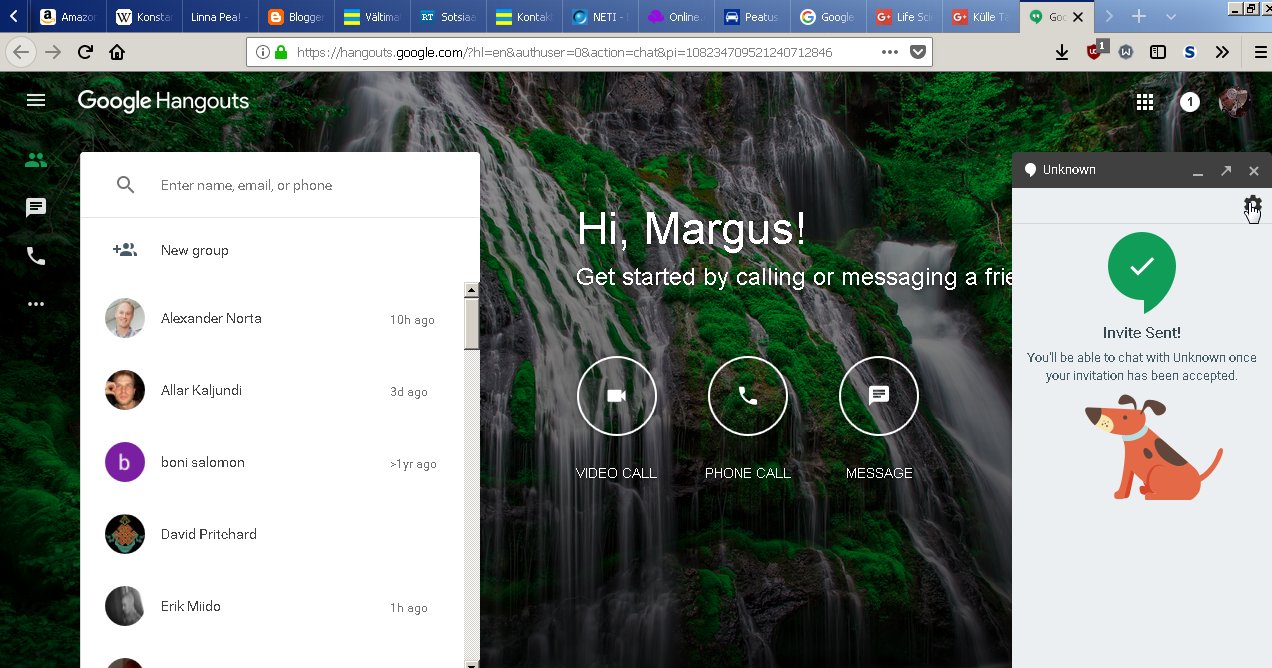List all tabs dropdown arrow
This screenshot has width=1272, height=668.
click(1171, 17)
